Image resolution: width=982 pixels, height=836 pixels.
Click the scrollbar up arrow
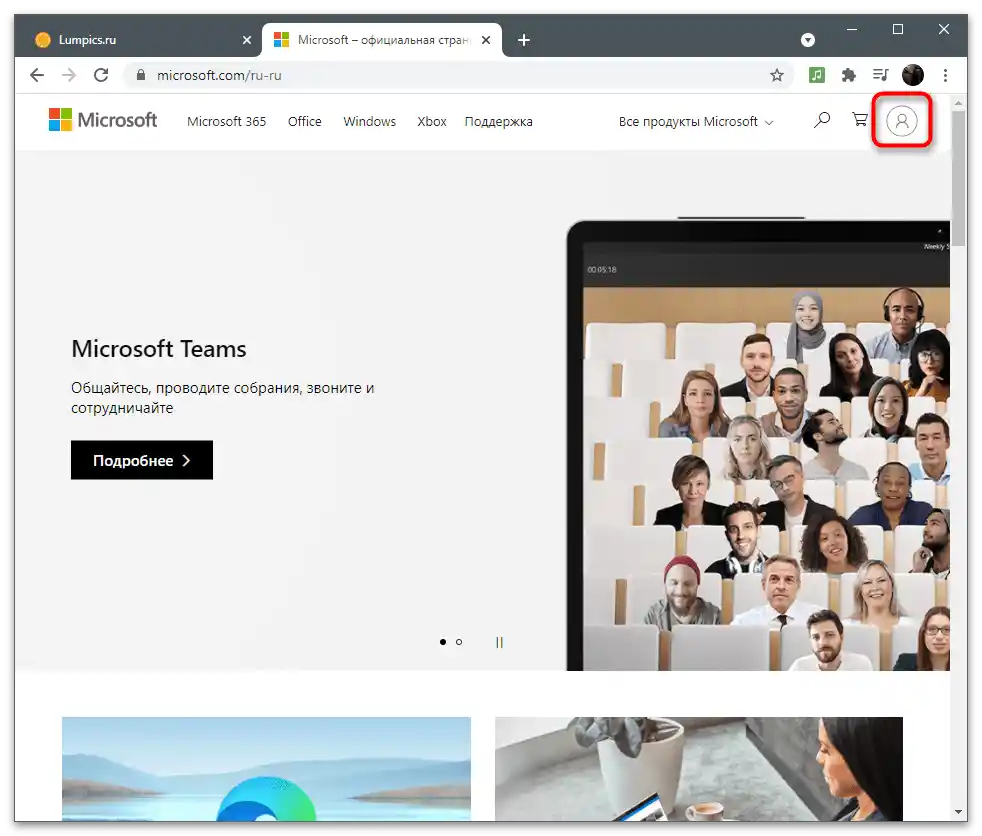(x=958, y=102)
